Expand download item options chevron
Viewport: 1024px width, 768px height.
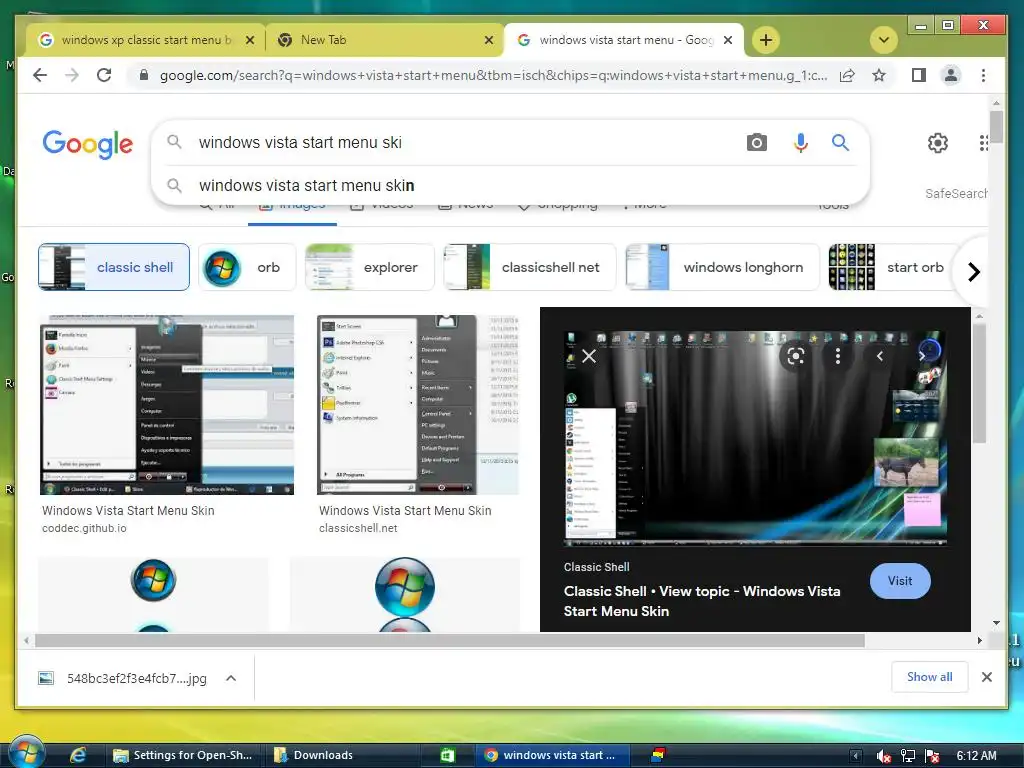[231, 678]
